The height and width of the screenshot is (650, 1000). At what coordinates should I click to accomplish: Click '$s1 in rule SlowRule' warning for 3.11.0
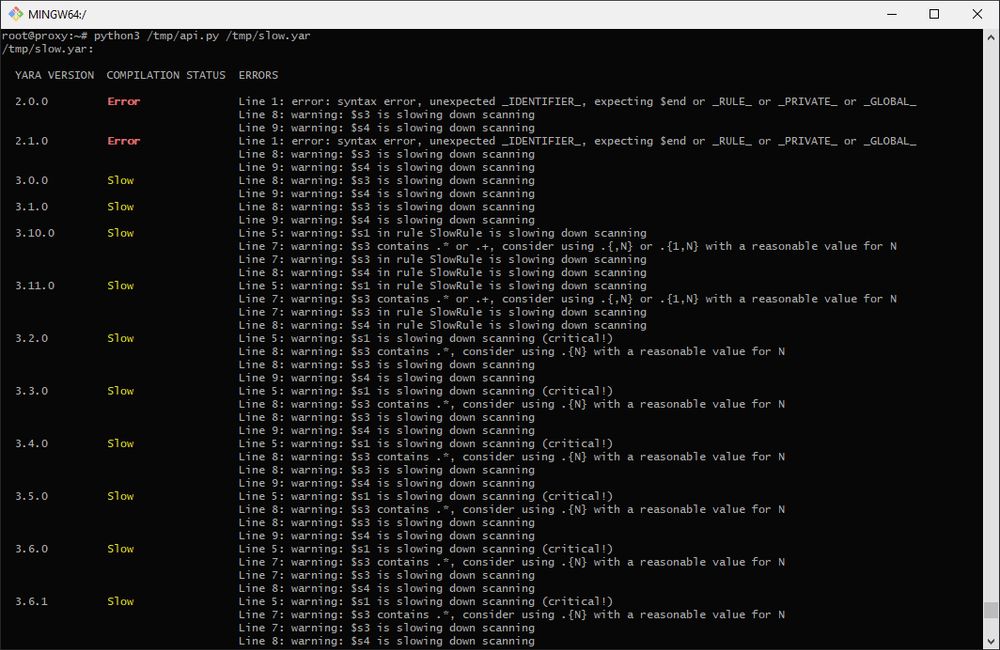[x=443, y=286]
